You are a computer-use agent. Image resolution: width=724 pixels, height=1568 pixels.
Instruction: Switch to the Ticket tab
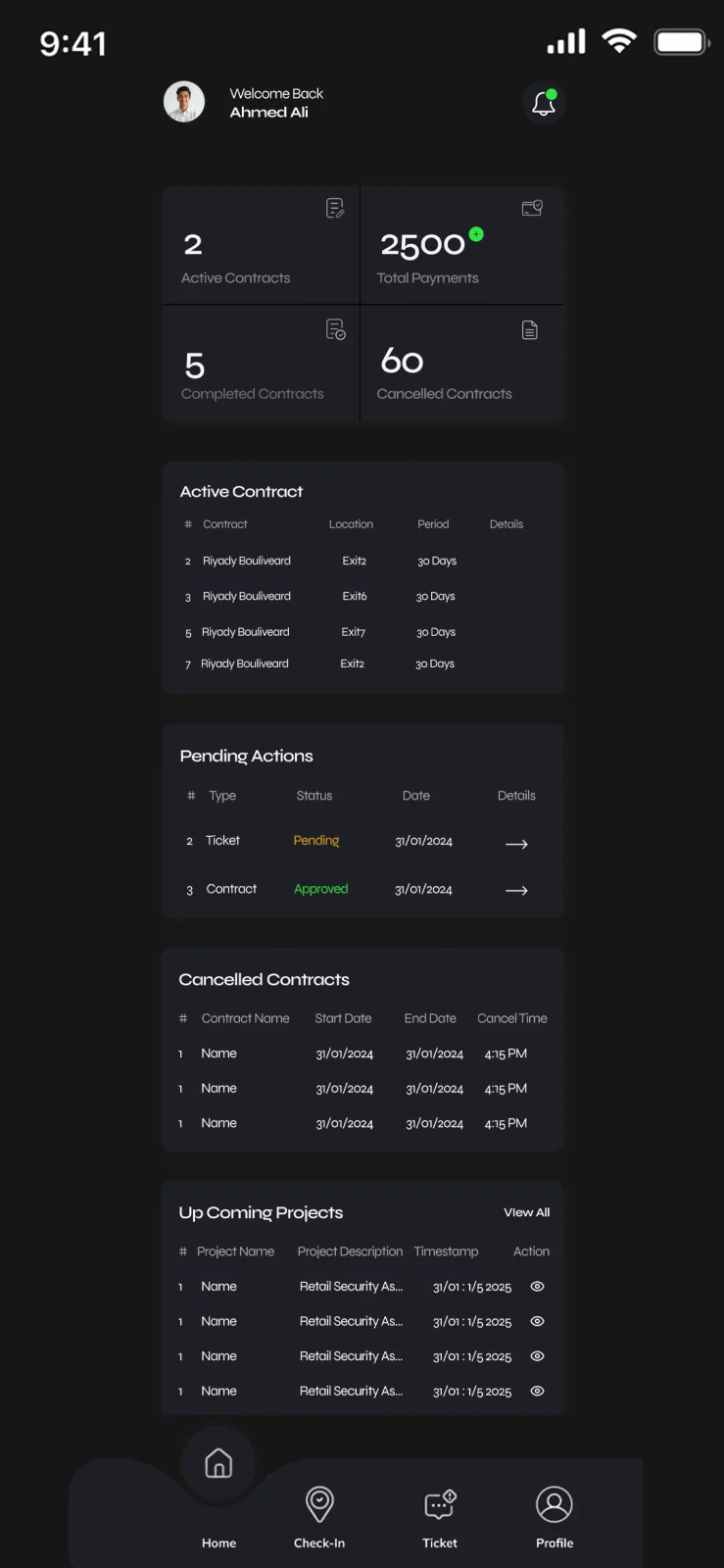440,1517
